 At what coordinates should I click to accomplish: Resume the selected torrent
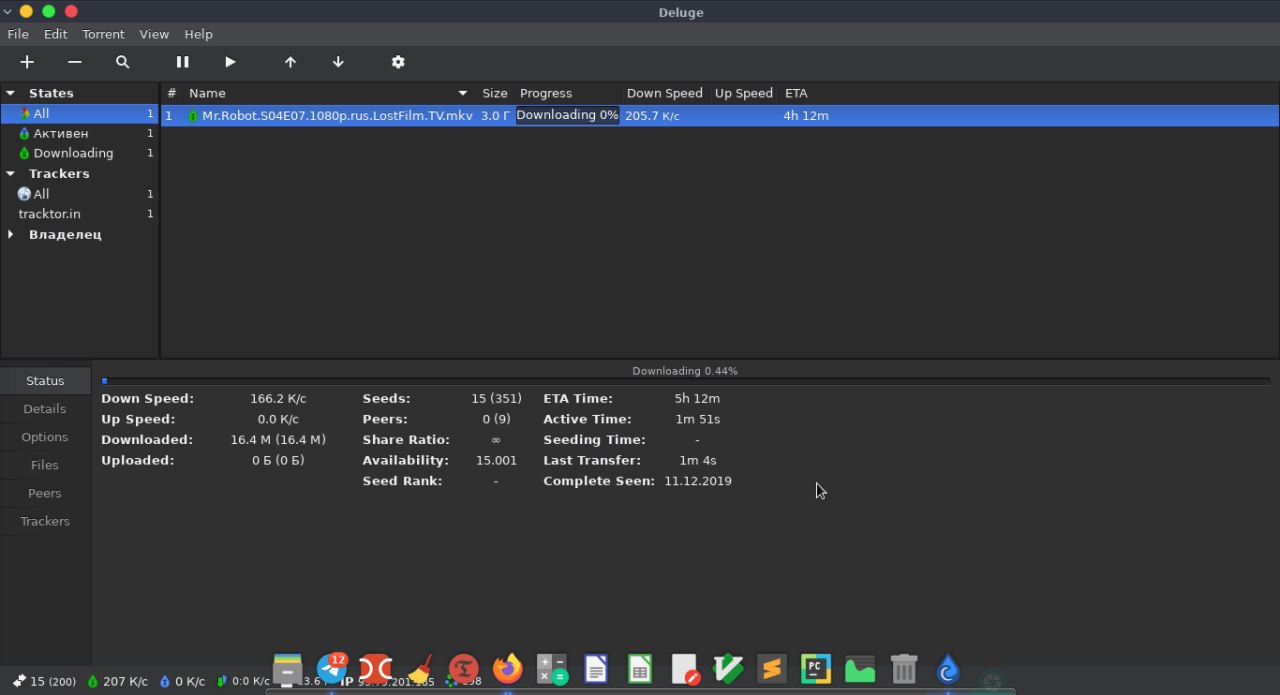[230, 62]
